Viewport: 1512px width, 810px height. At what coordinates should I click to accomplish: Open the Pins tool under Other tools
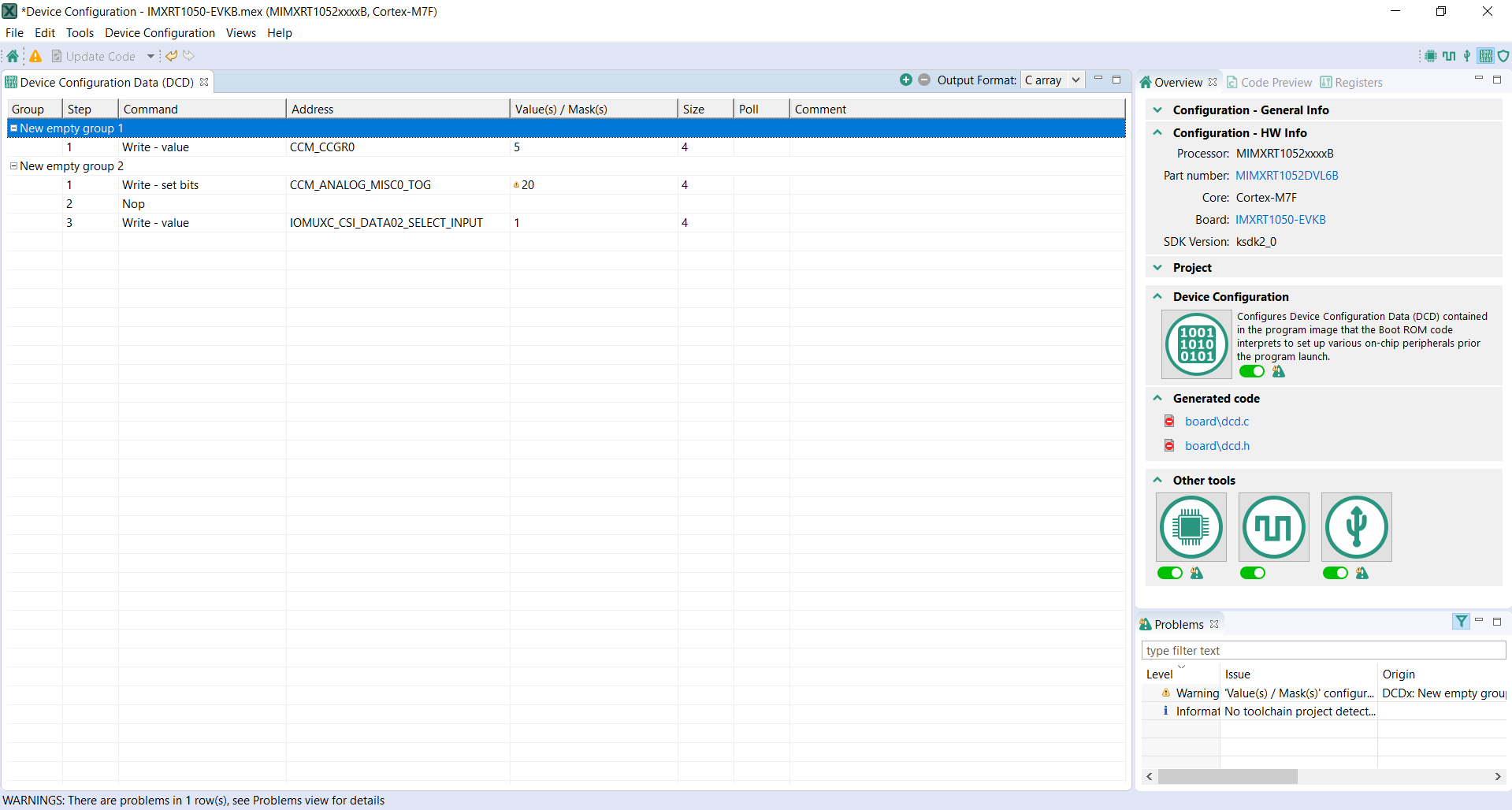tap(1191, 527)
